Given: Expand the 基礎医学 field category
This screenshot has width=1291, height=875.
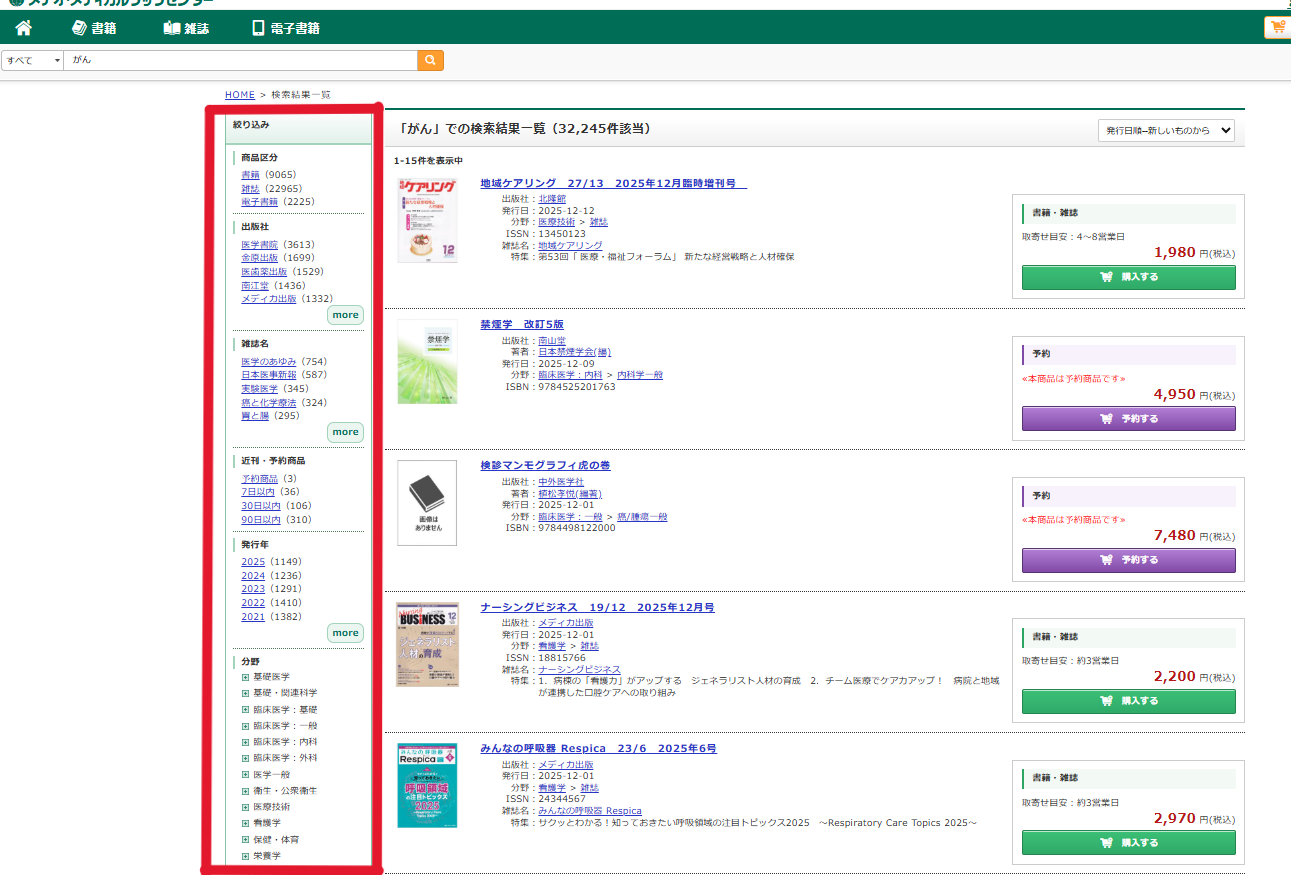Looking at the screenshot, I should (246, 677).
